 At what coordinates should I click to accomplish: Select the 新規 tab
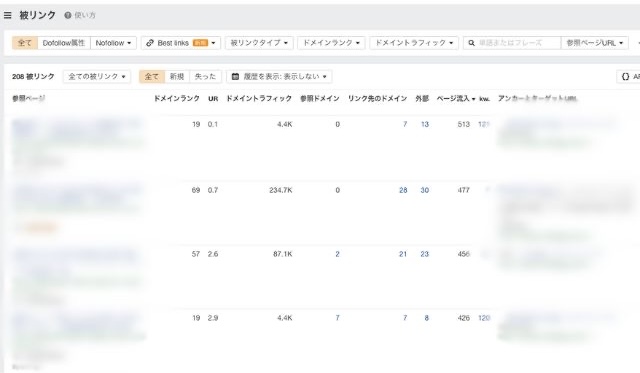pyautogui.click(x=177, y=76)
